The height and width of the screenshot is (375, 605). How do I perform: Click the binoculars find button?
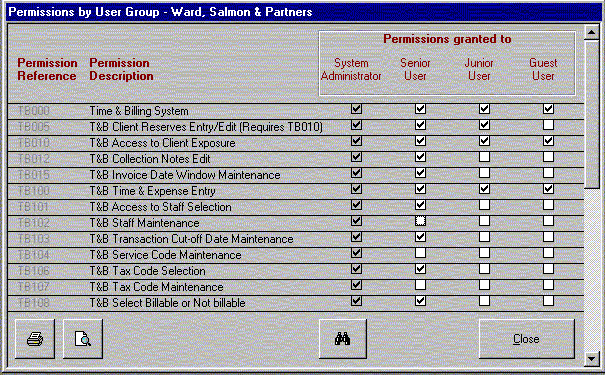point(343,339)
